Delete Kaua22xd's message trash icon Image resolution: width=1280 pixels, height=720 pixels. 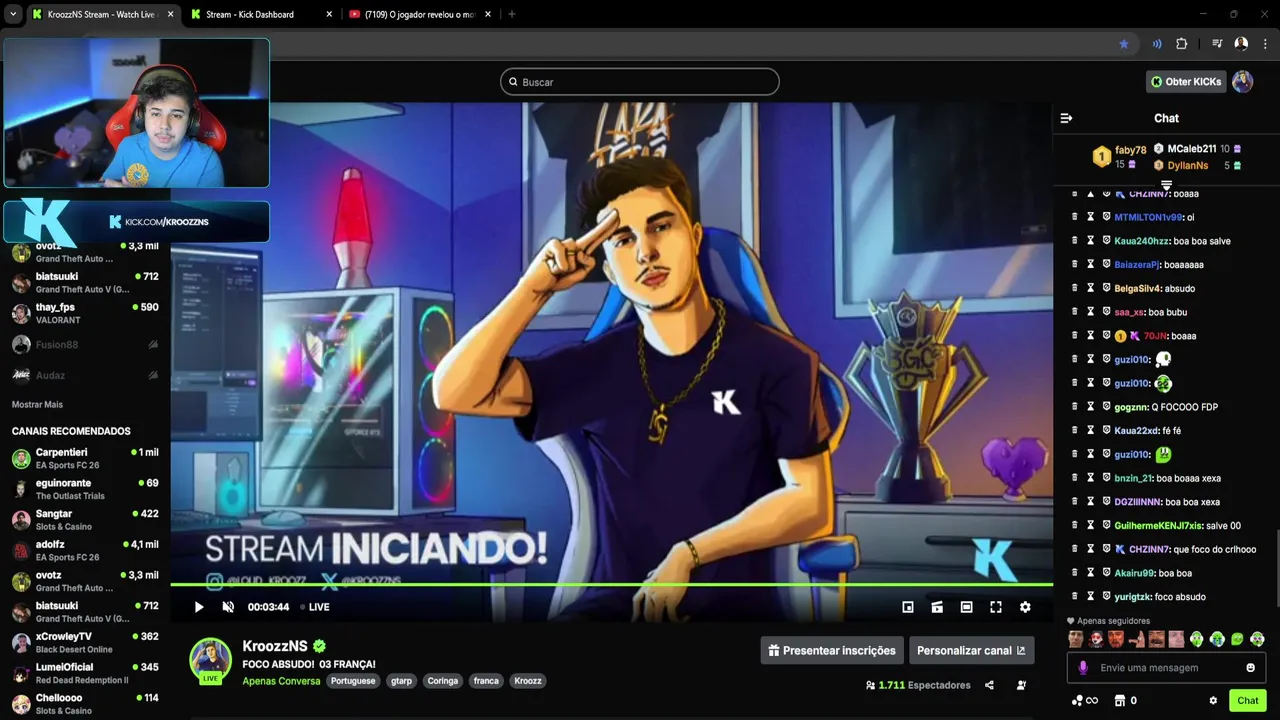pos(1075,430)
